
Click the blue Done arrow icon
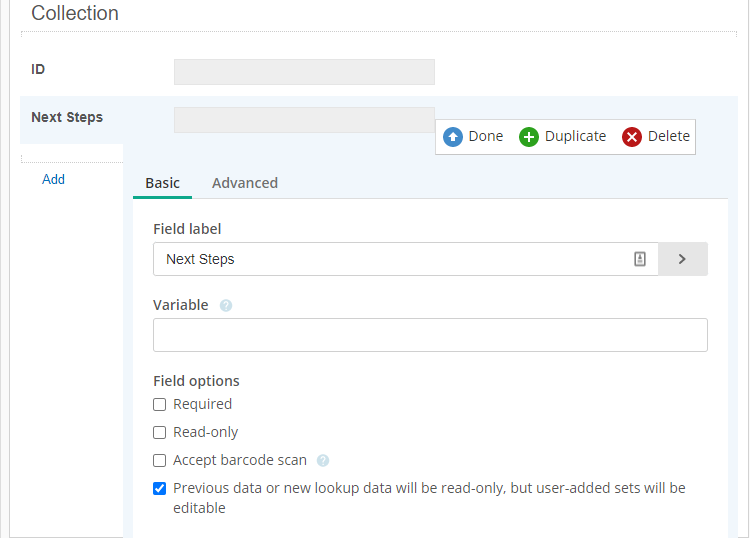pos(452,137)
